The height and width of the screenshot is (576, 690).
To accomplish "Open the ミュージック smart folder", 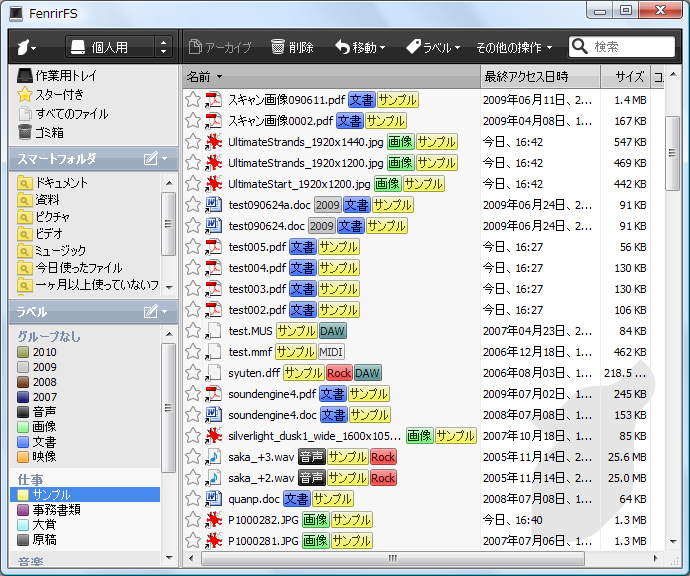I will click(51, 251).
